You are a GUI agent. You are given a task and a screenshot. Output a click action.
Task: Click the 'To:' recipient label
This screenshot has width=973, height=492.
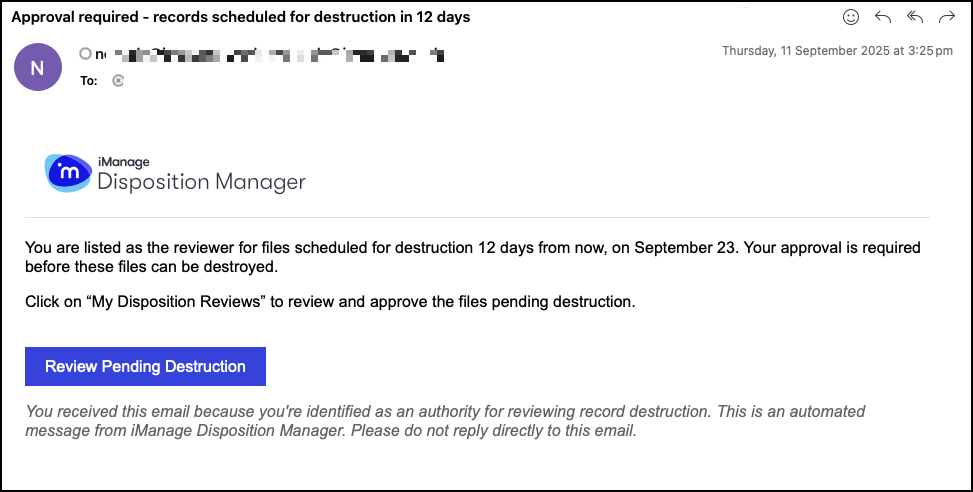(89, 81)
